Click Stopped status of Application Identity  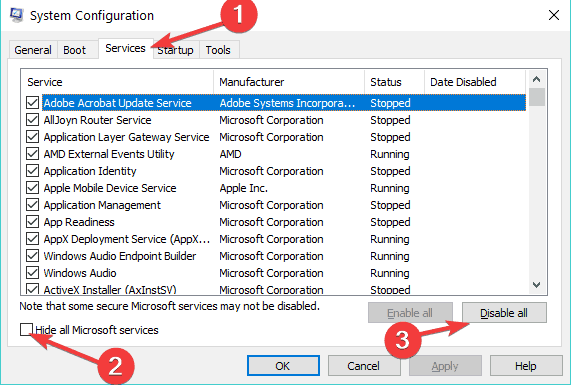point(390,171)
